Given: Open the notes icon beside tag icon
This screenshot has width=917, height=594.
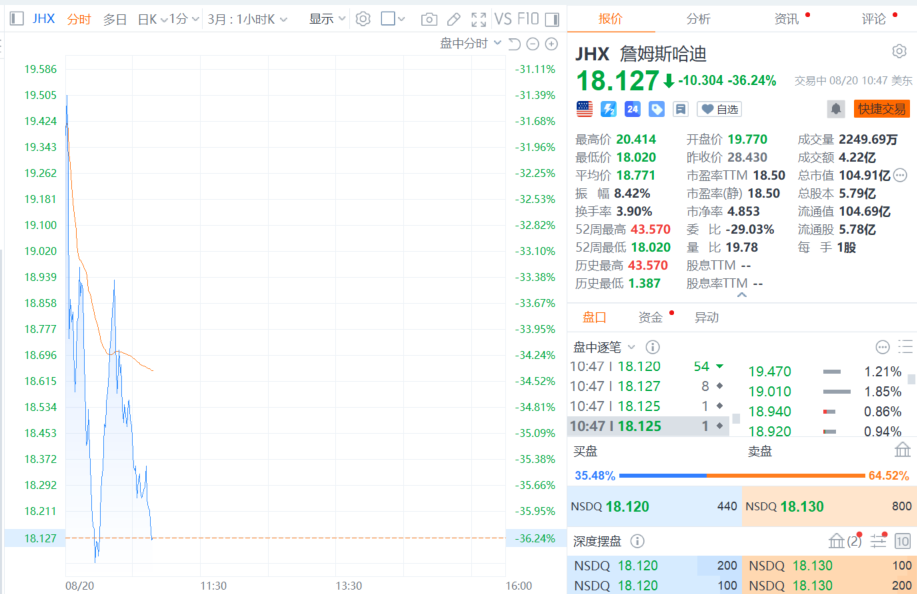Looking at the screenshot, I should (x=680, y=109).
